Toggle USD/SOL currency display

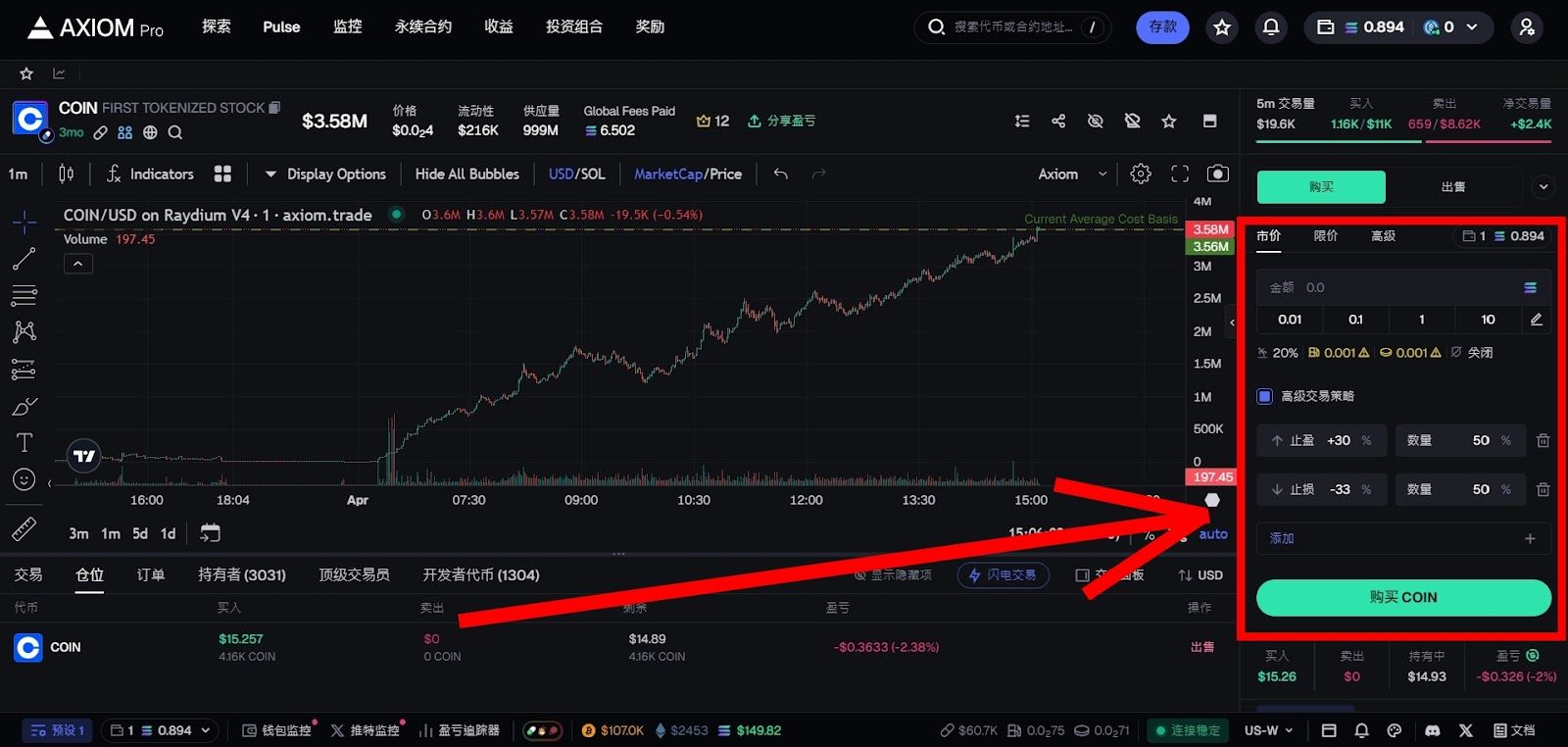coord(576,174)
